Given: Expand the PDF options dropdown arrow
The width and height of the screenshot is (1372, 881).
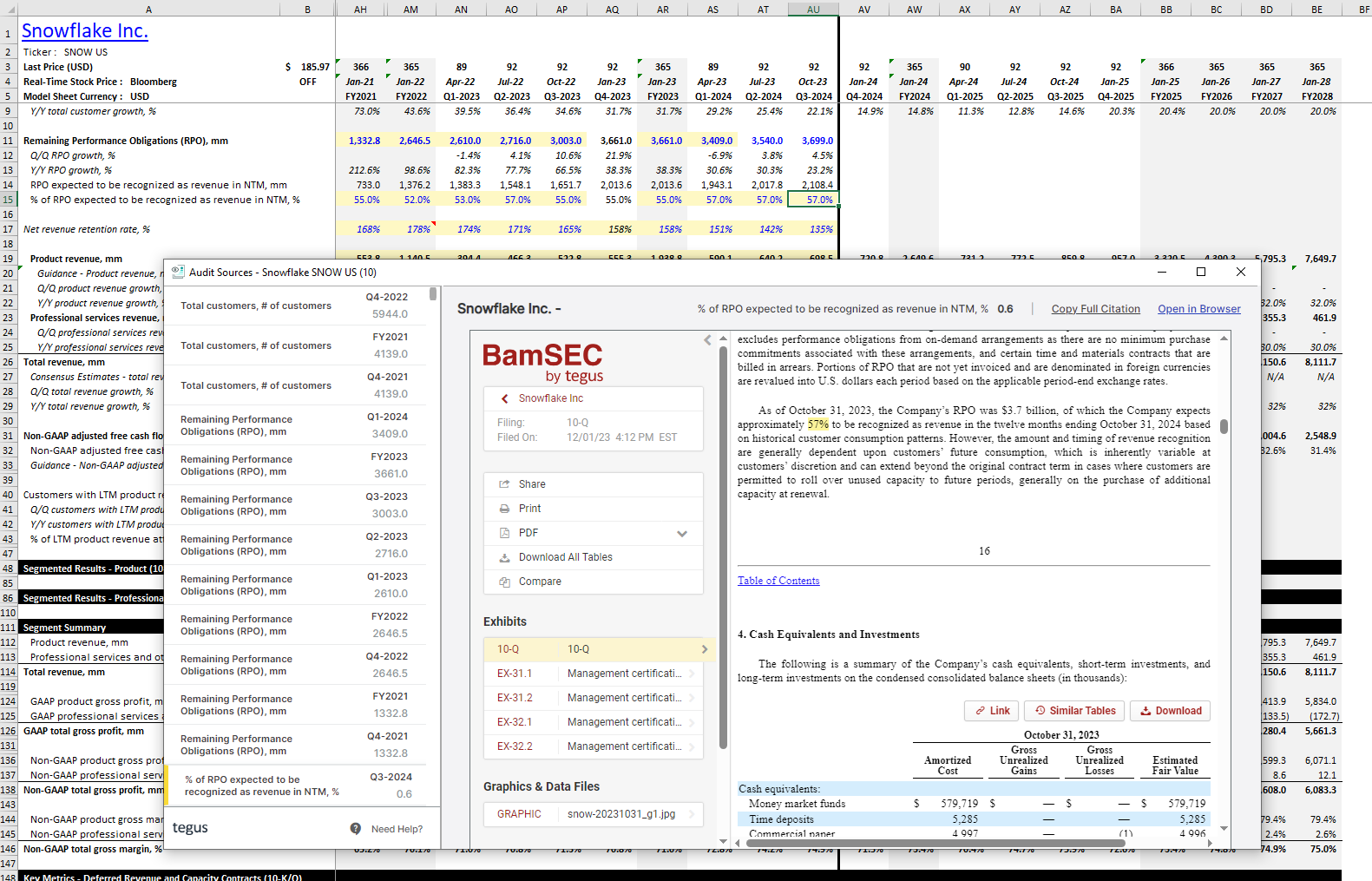Looking at the screenshot, I should coord(682,533).
